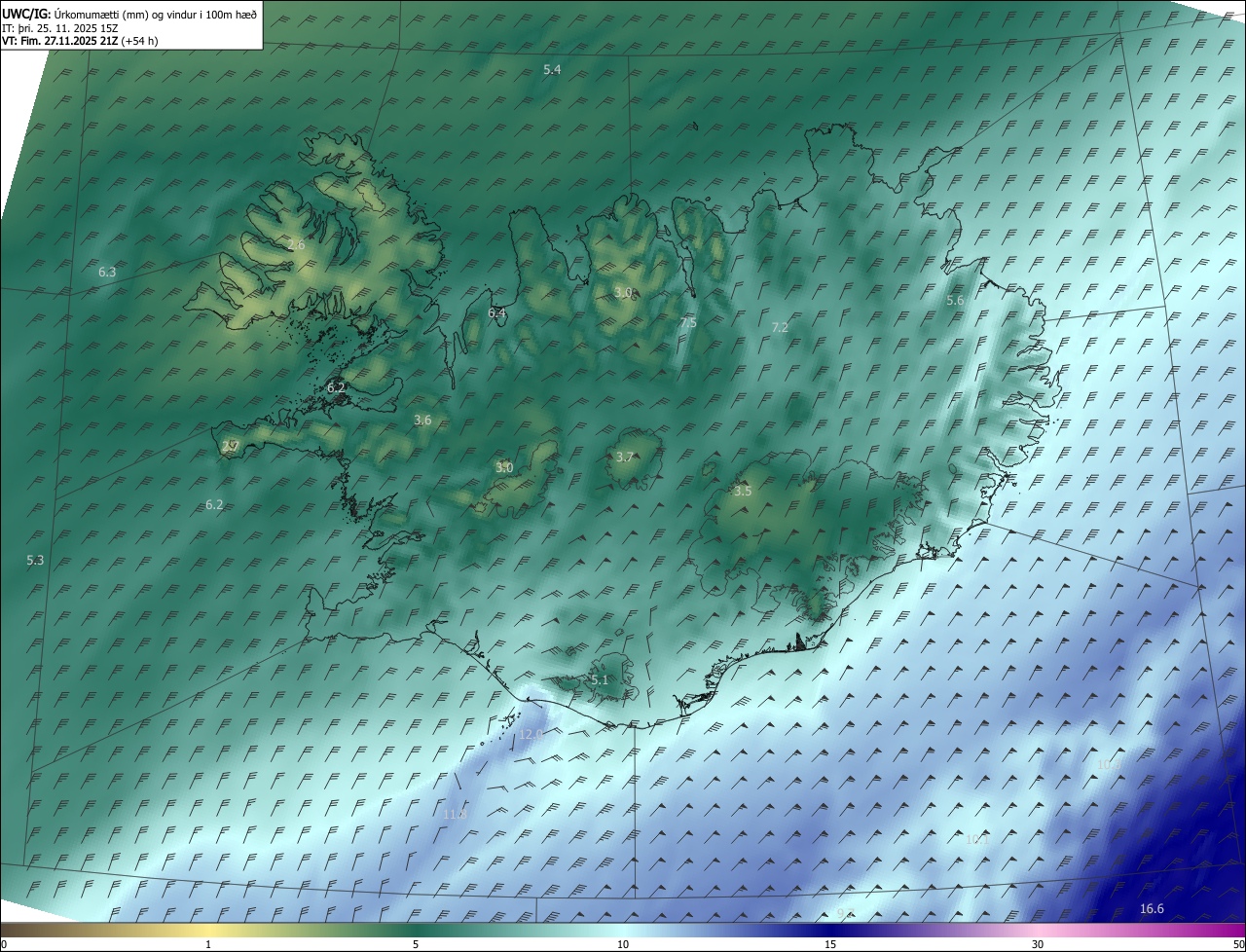Screen dimensions: 1246x952
Task: Click the 6.2 value nearest the 5.3 label
Action: (214, 504)
